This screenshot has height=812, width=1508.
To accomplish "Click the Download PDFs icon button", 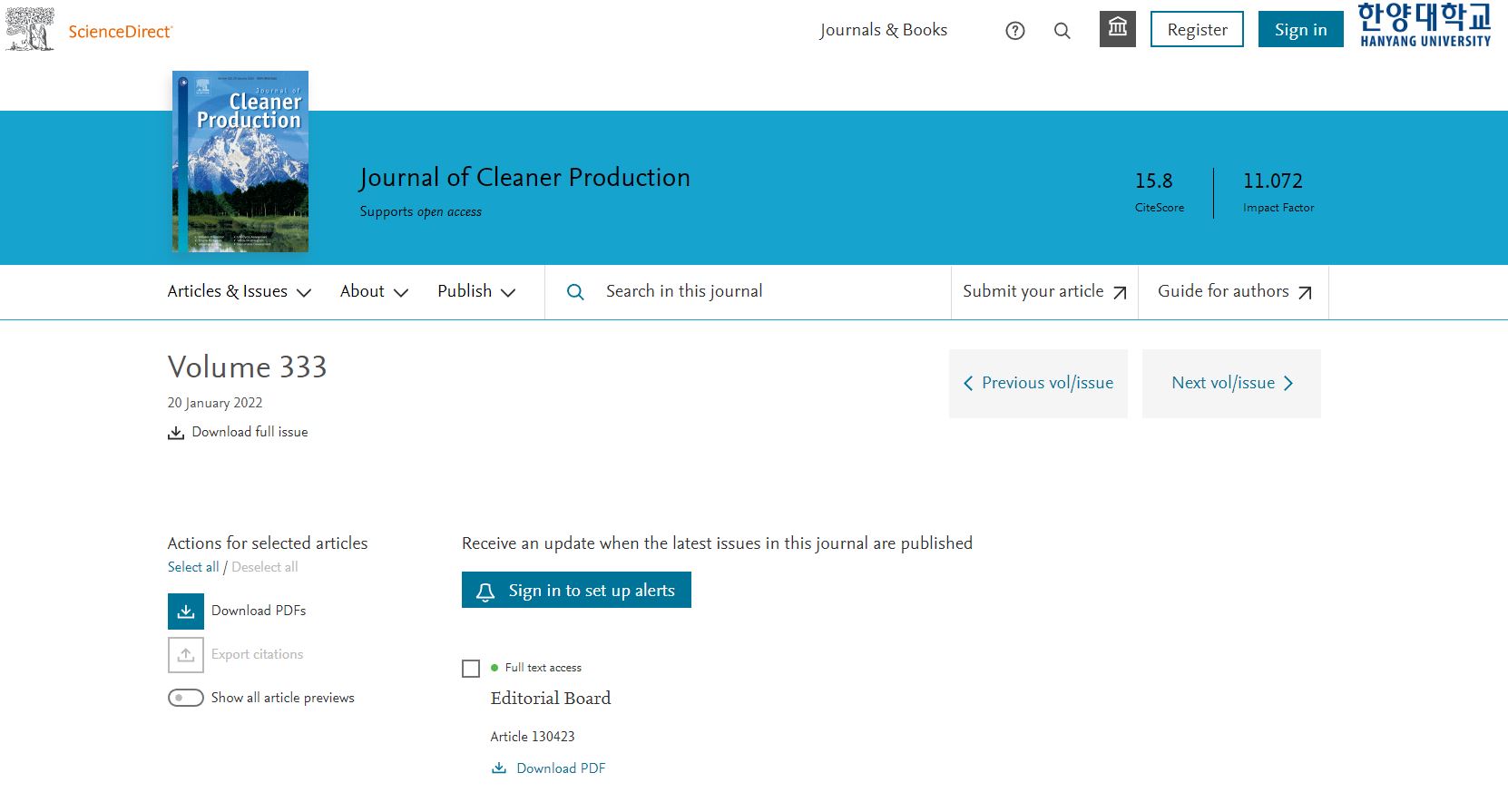I will pos(186,611).
